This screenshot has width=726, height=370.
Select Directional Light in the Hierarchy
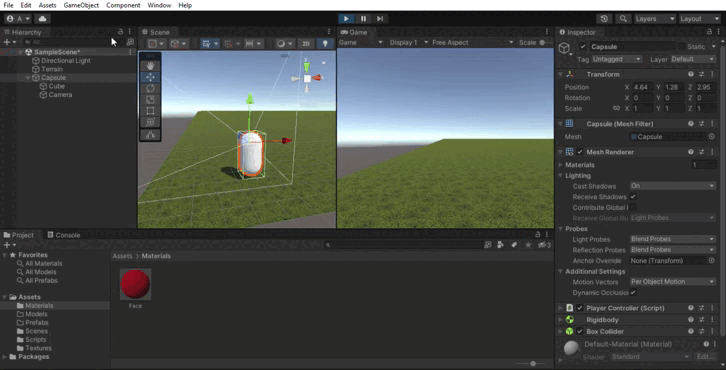pos(66,61)
